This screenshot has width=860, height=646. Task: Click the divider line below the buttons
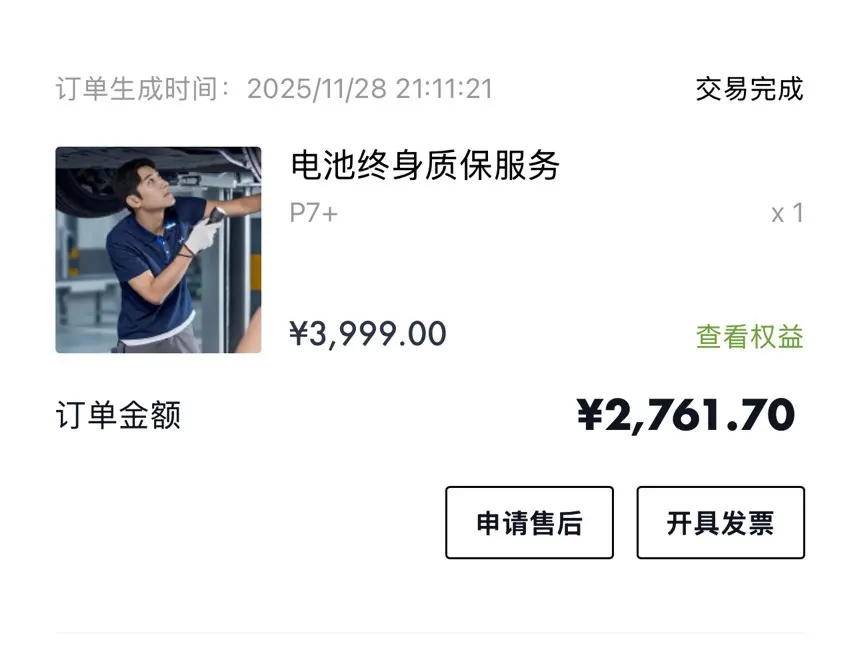click(x=430, y=633)
